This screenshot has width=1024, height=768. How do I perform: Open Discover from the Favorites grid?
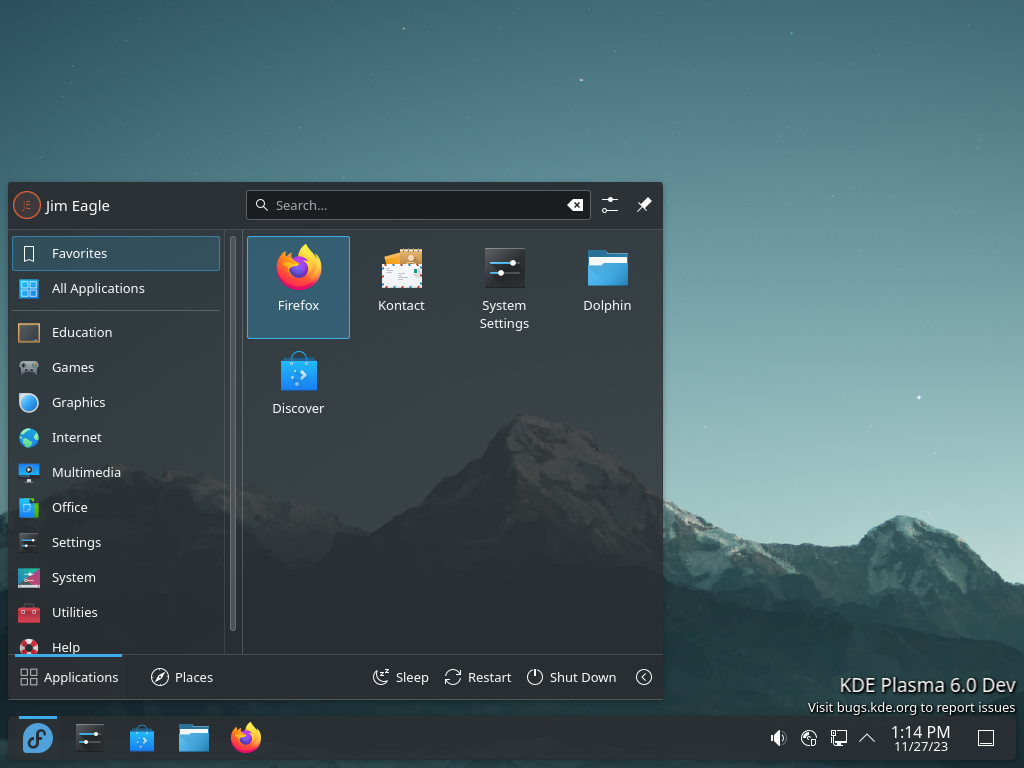point(298,391)
